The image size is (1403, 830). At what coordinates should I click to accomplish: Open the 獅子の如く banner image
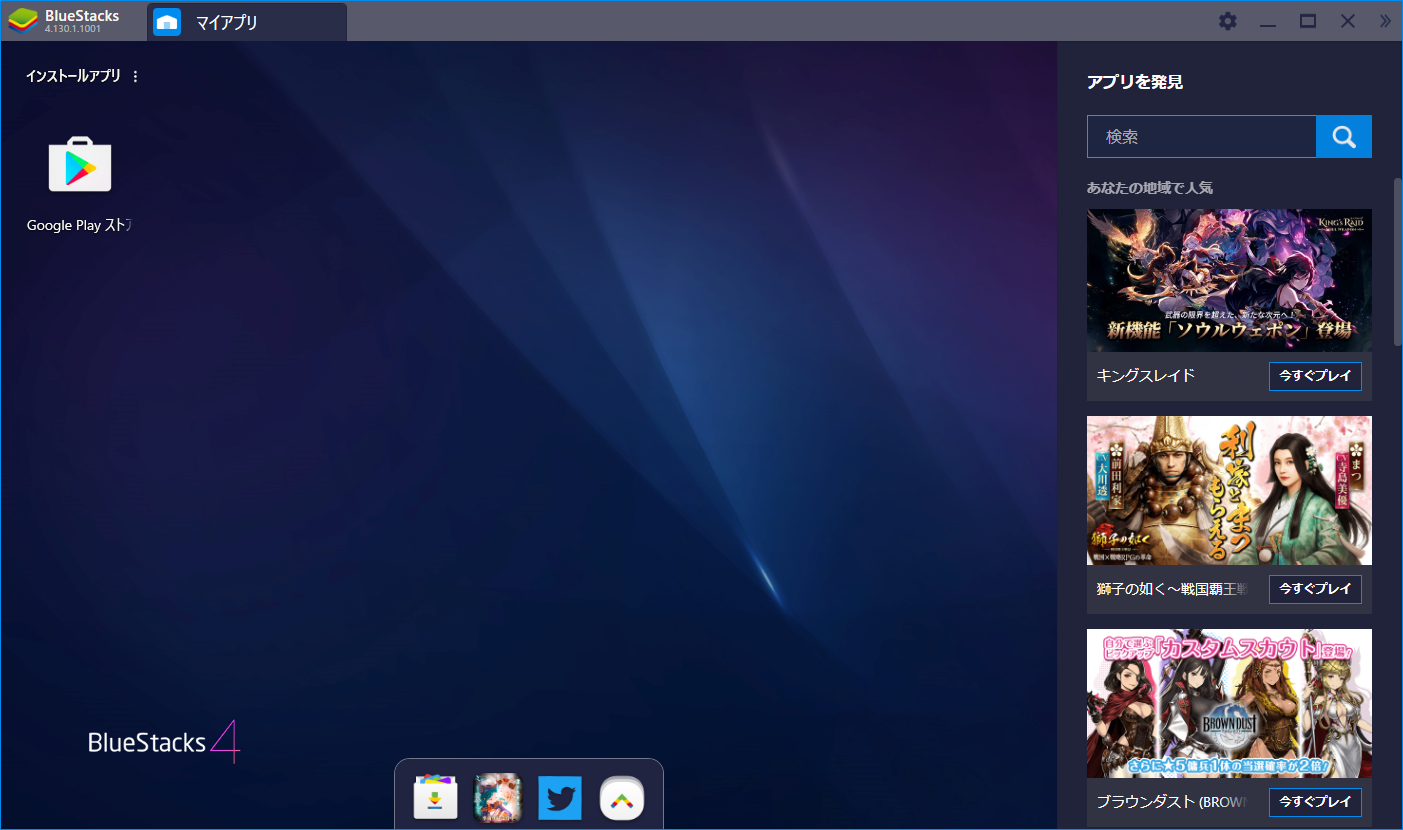pyautogui.click(x=1229, y=491)
